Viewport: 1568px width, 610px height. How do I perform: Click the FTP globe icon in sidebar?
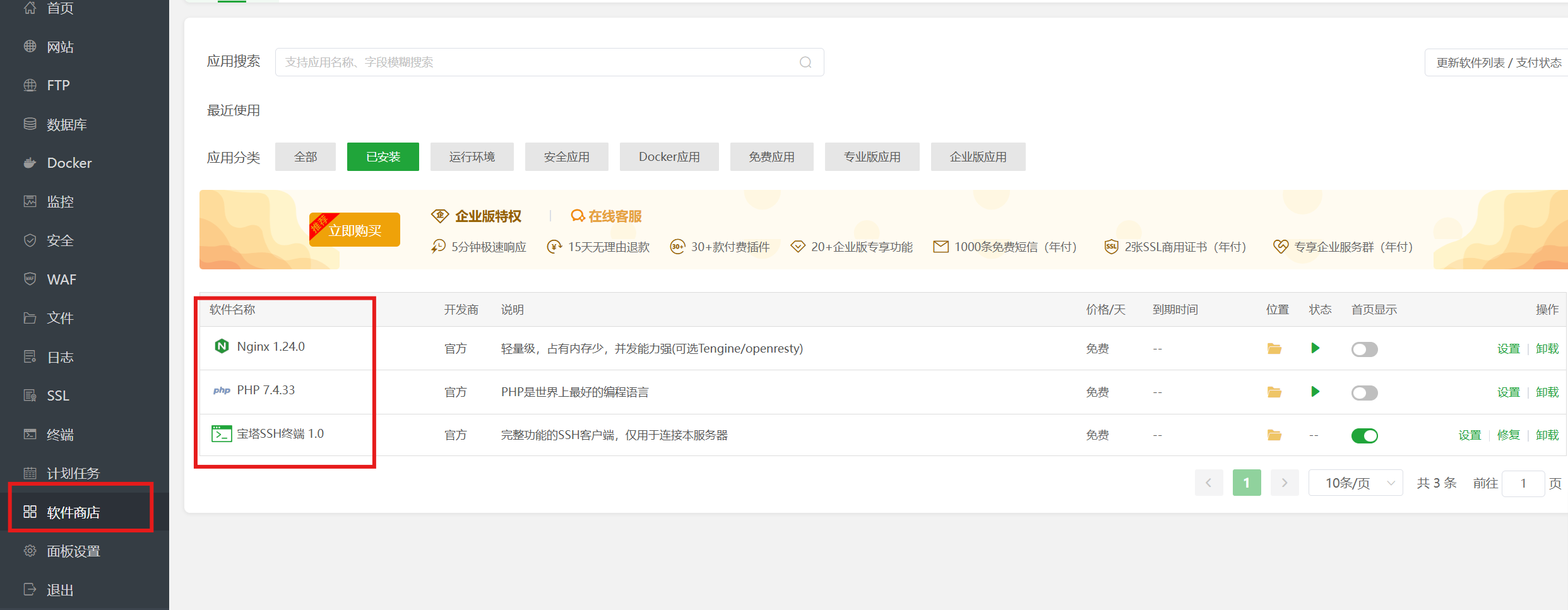point(30,85)
